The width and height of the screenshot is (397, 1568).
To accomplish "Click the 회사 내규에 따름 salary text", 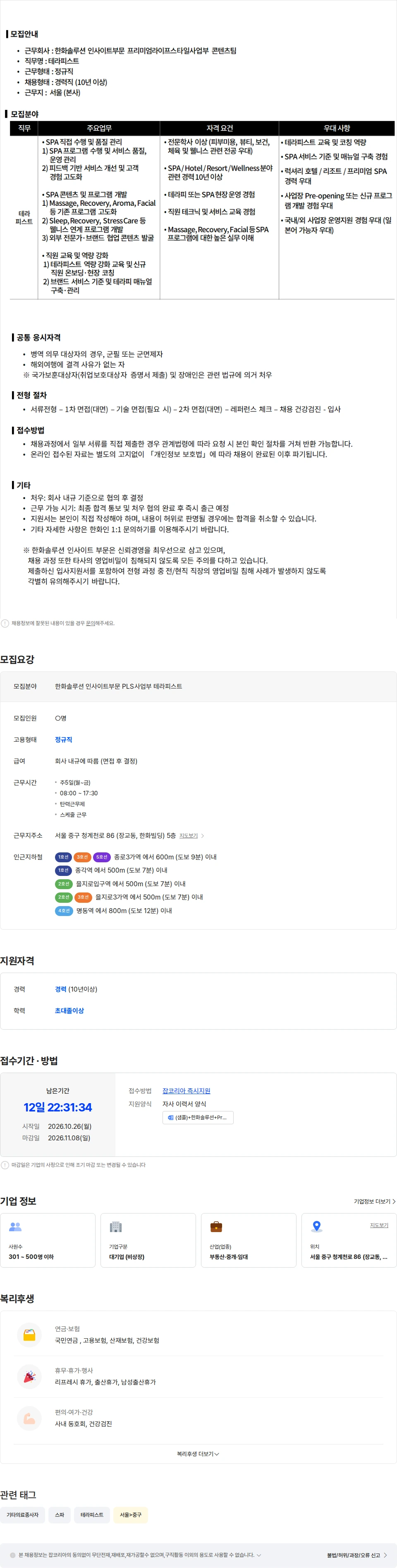I will 96,761.
